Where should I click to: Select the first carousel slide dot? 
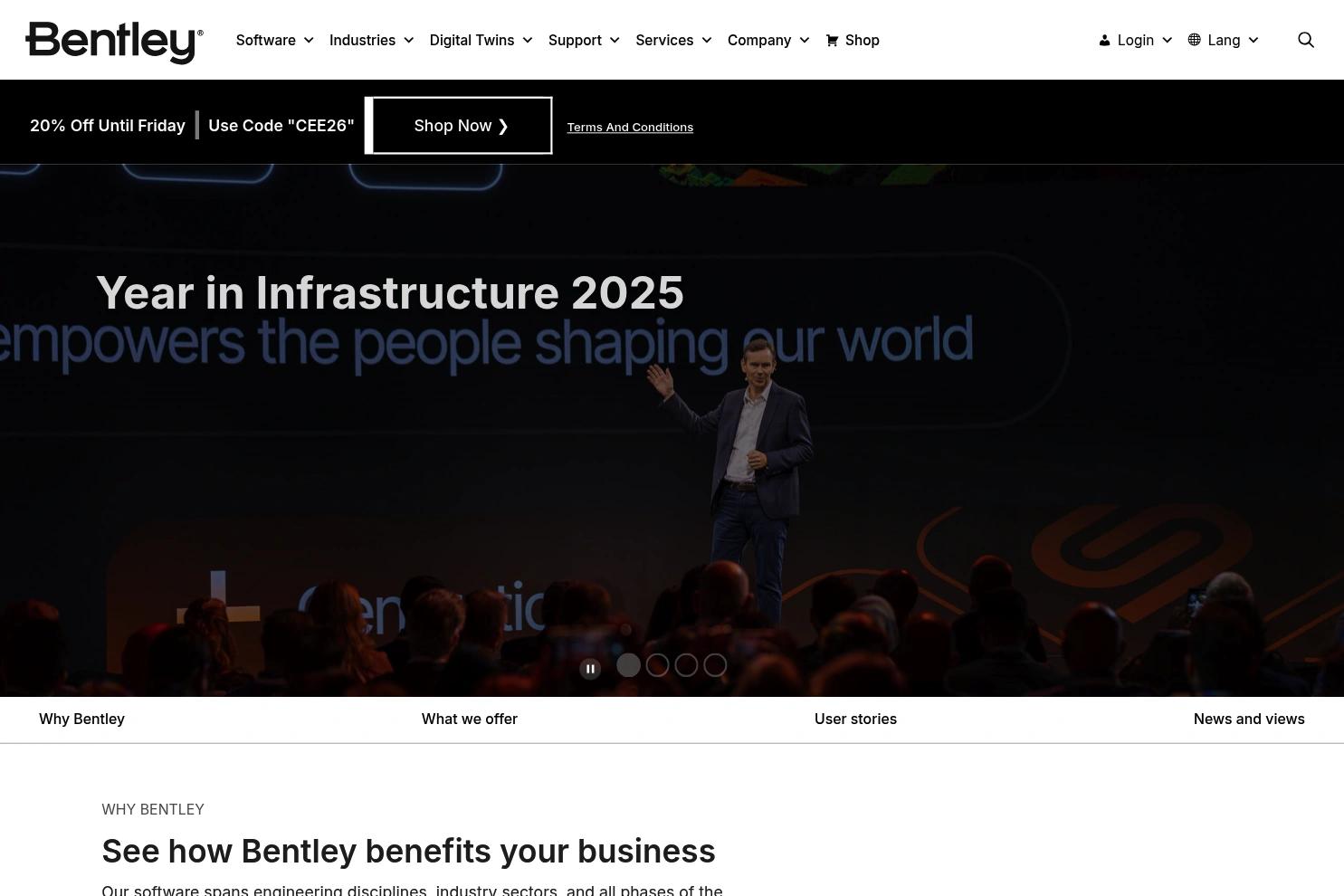628,665
